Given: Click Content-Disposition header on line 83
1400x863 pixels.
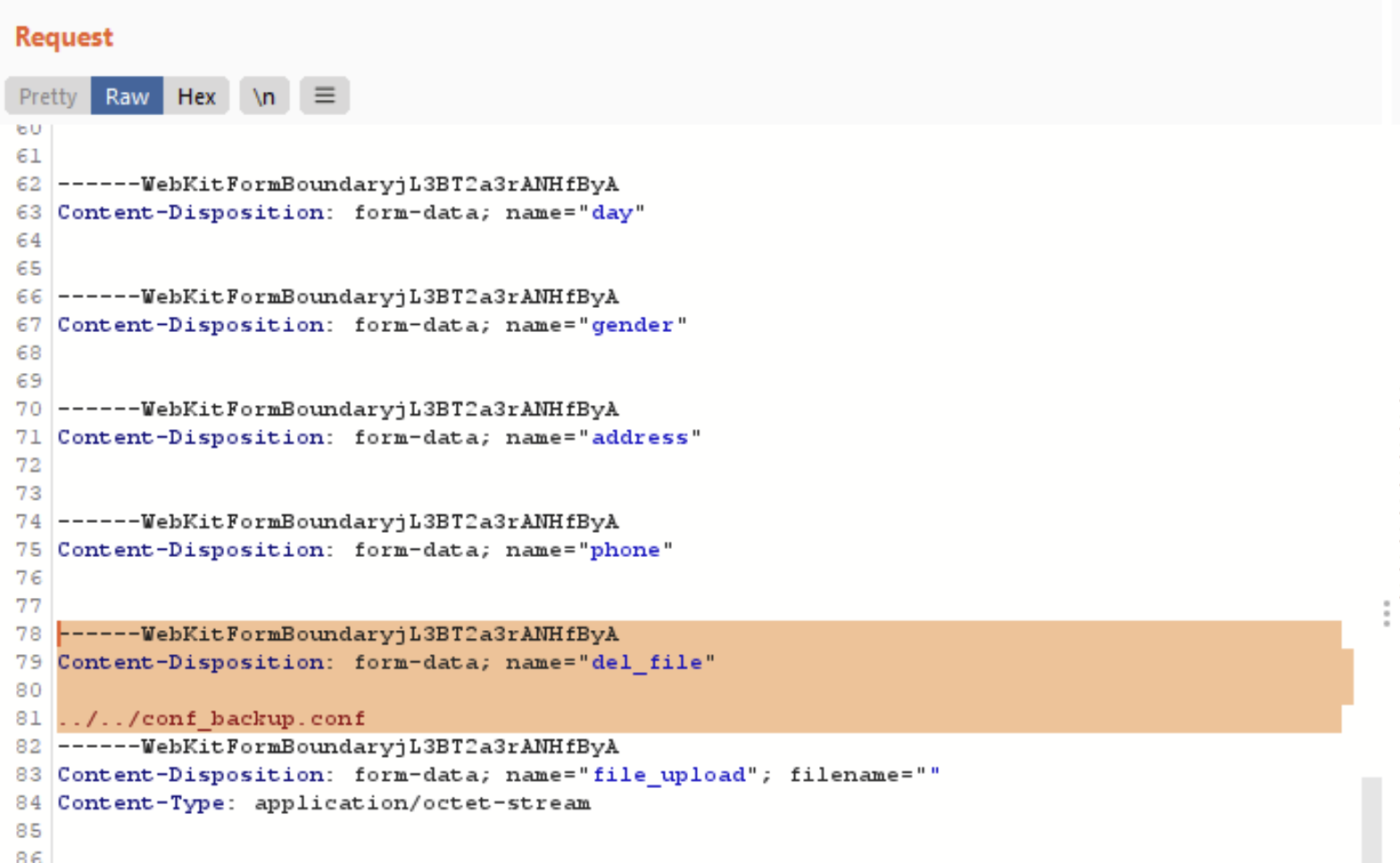Looking at the screenshot, I should [x=191, y=775].
